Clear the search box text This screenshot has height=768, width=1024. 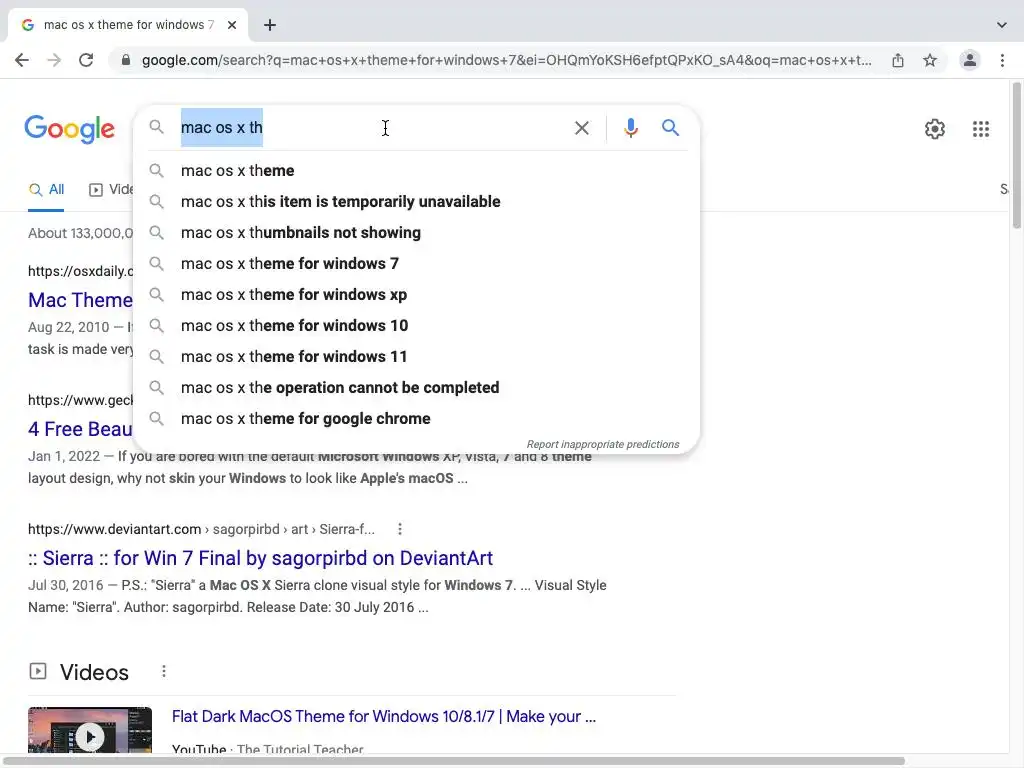pos(581,127)
